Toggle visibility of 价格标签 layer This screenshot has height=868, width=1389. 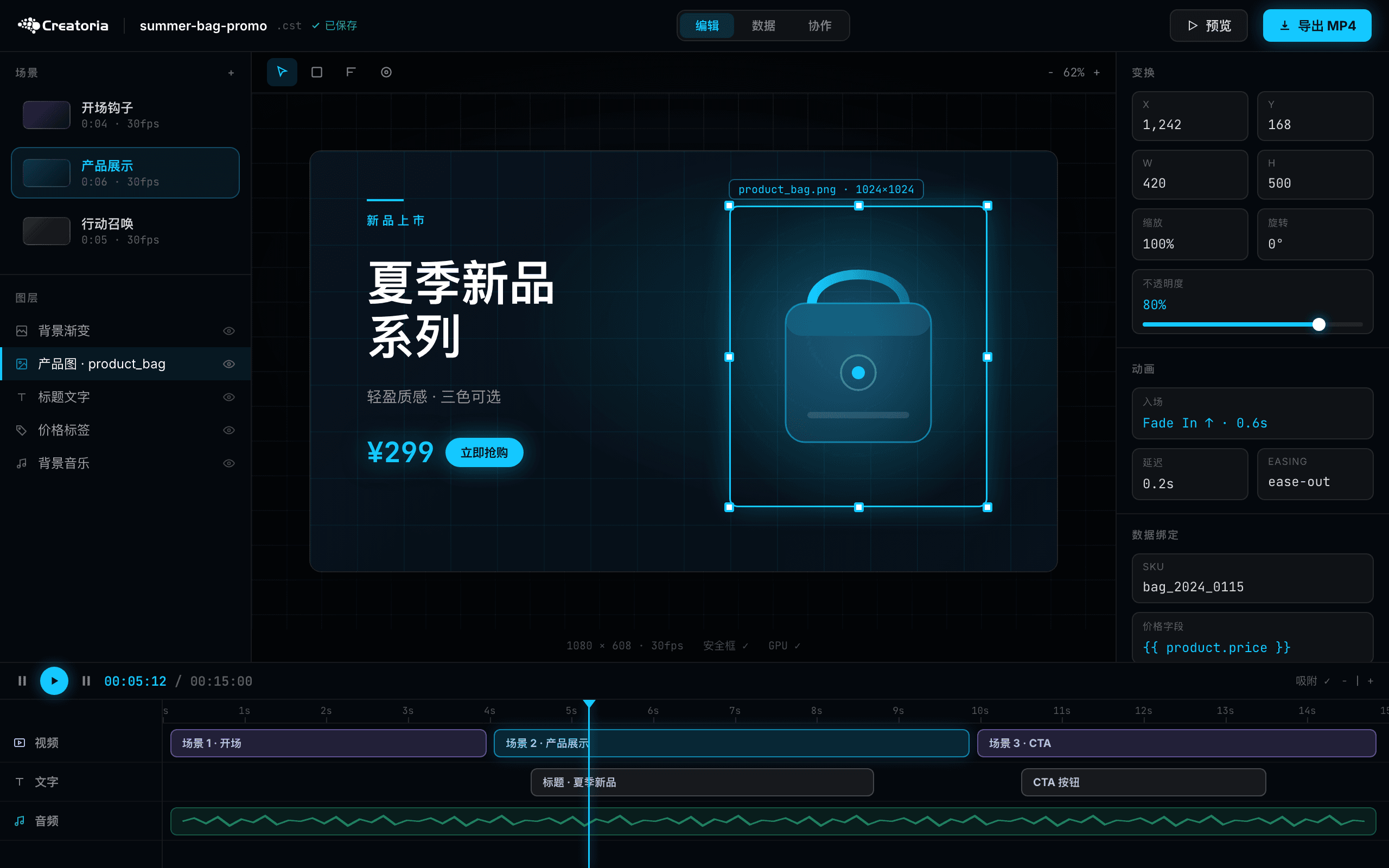pyautogui.click(x=229, y=430)
